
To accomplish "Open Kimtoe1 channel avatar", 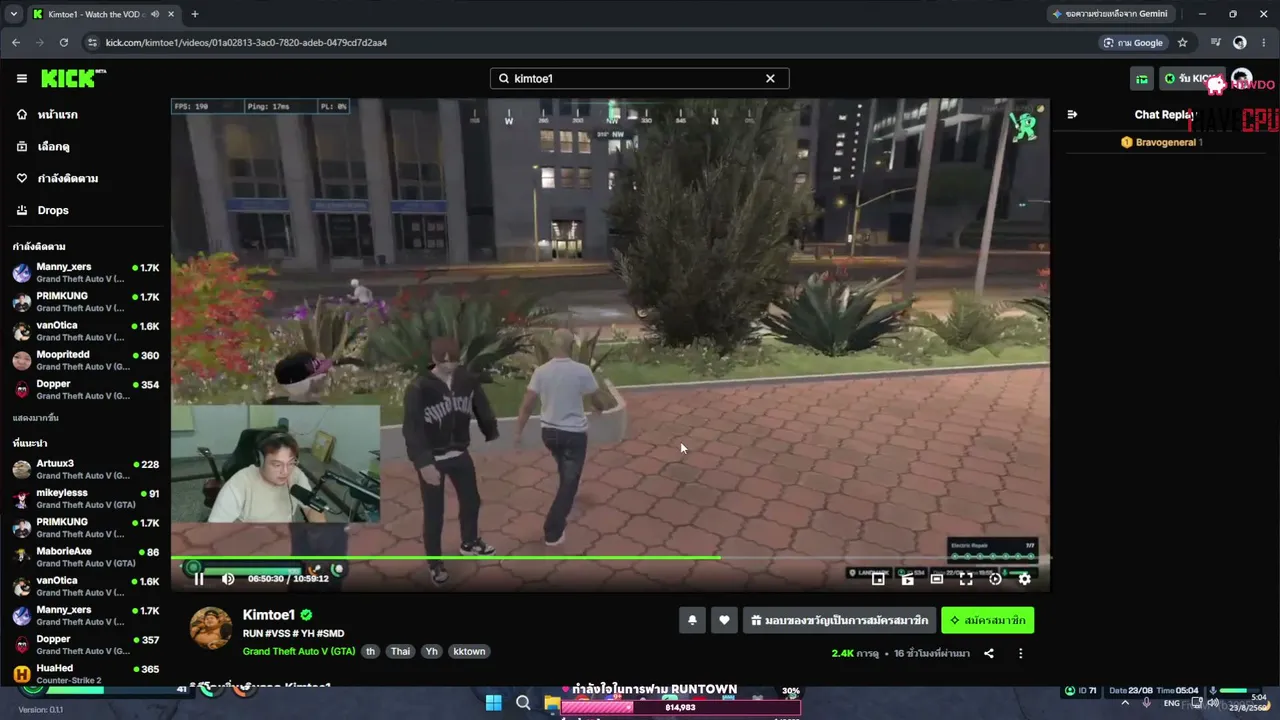I will pyautogui.click(x=211, y=628).
